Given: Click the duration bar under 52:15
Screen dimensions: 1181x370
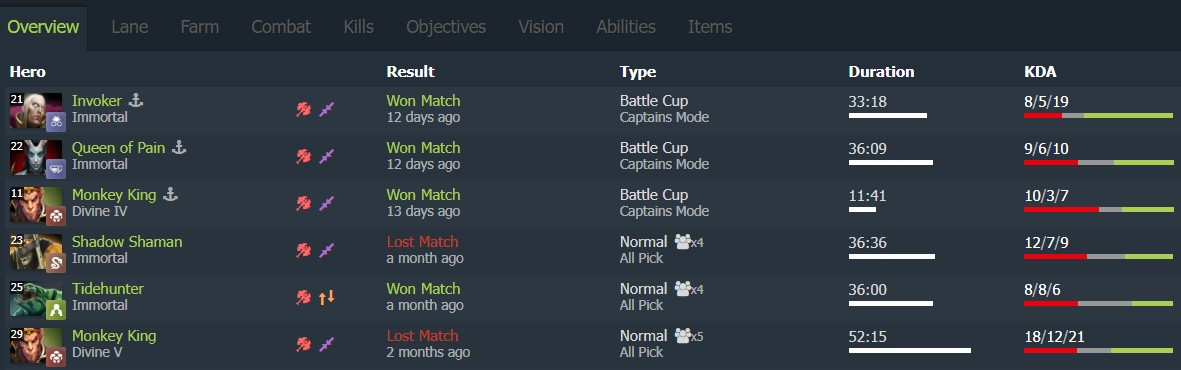Looking at the screenshot, I should tap(910, 350).
